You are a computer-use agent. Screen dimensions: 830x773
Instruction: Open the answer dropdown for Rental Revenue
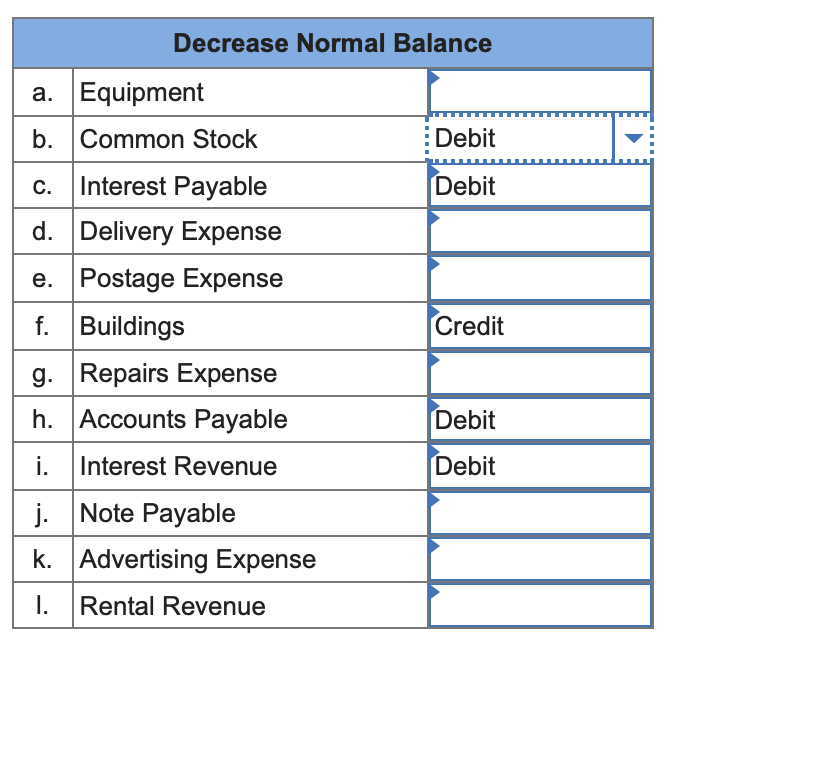540,605
